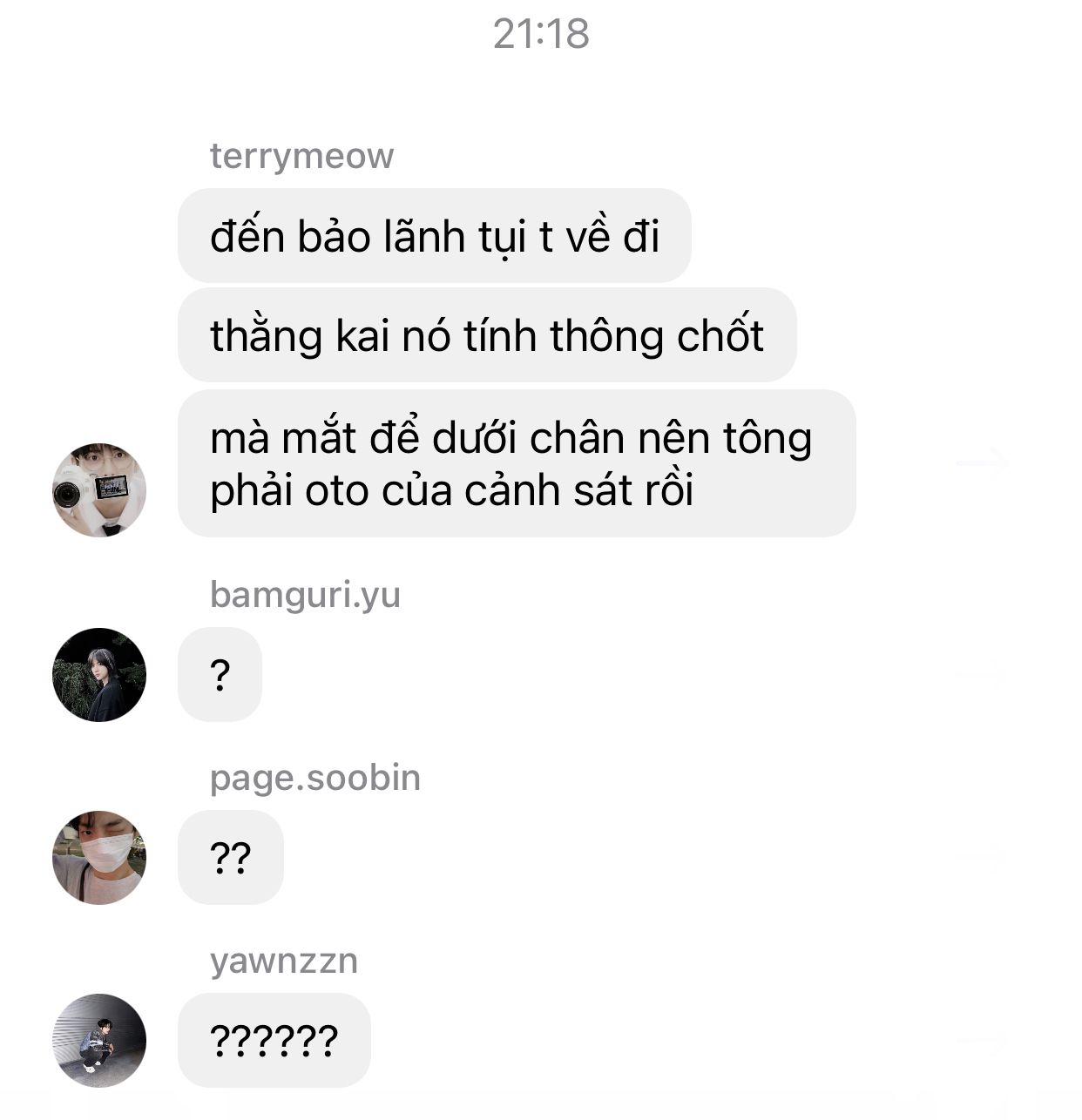
Task: Tap the 21:18 timestamp
Action: coord(541,34)
